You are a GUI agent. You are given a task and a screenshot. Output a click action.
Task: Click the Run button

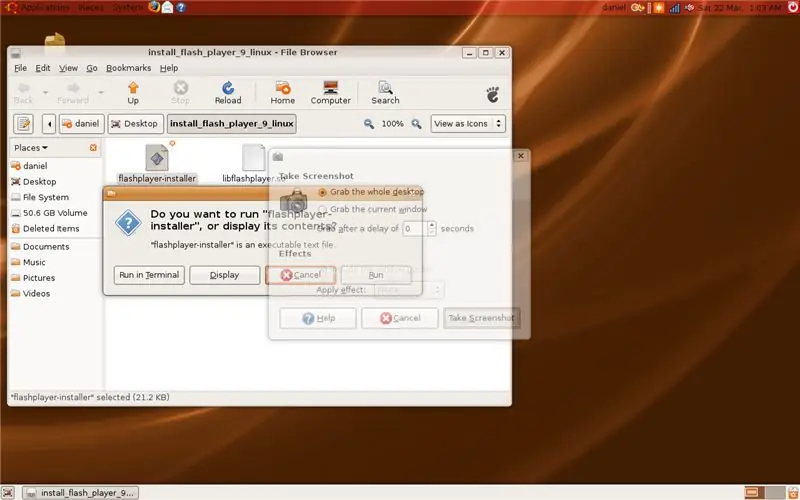pos(376,275)
